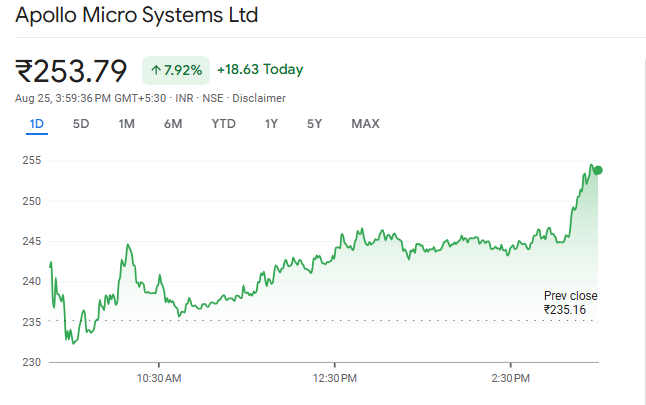Click the 12:30 PM time axis label
Viewport: 646px width, 405px height.
point(334,378)
